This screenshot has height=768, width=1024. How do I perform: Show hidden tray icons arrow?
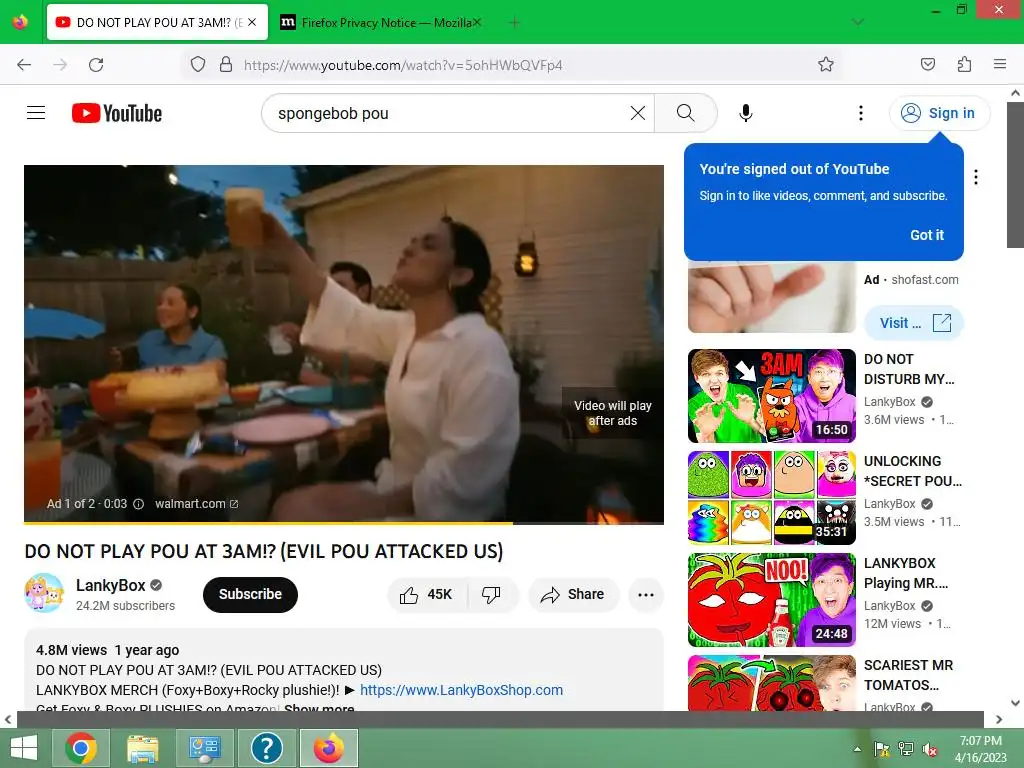[857, 749]
